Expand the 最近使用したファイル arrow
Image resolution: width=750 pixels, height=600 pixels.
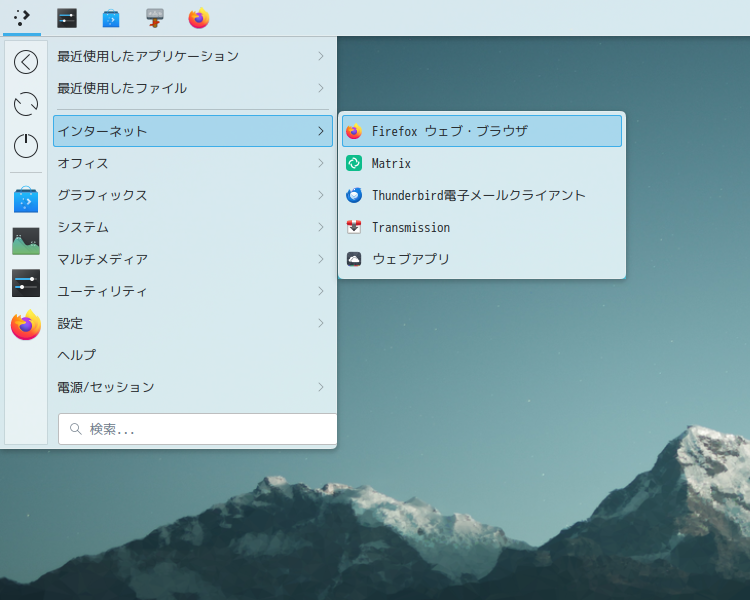pos(321,88)
